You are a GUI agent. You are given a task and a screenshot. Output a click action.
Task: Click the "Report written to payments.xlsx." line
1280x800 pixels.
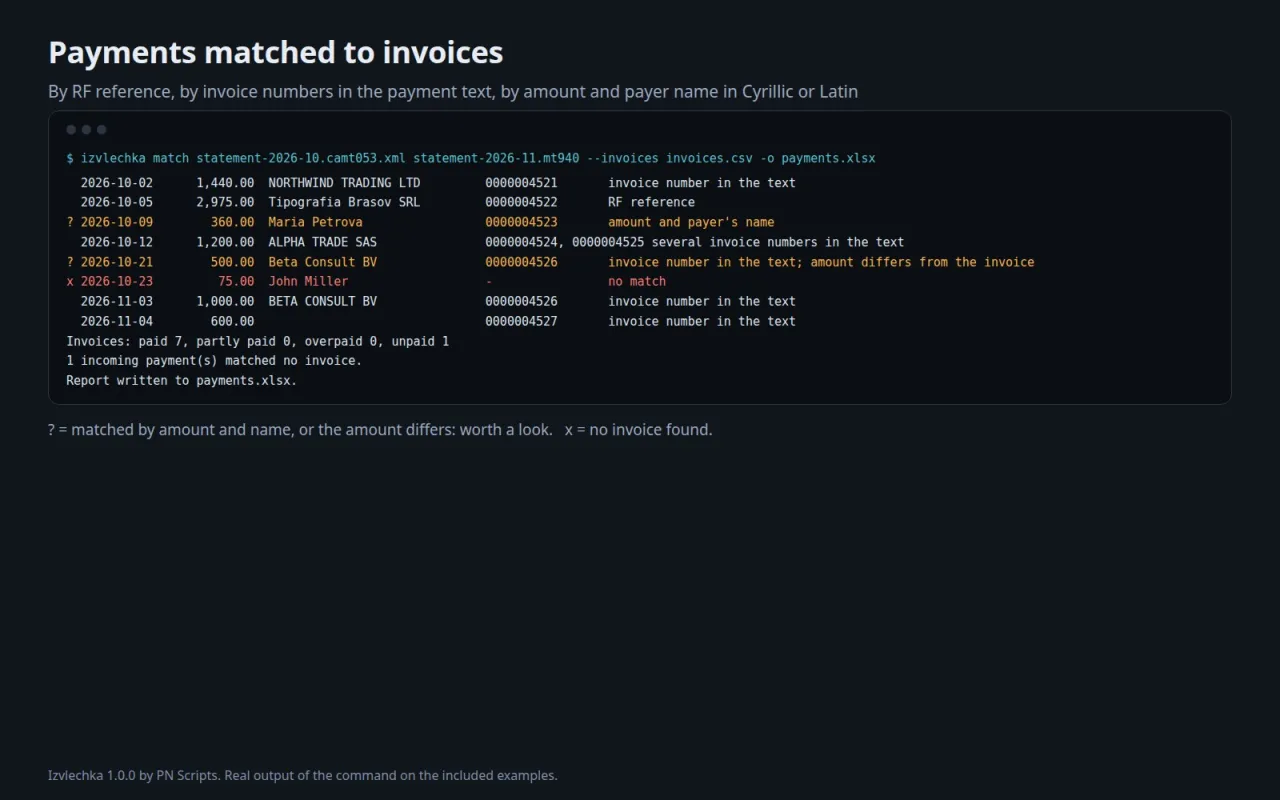[182, 380]
